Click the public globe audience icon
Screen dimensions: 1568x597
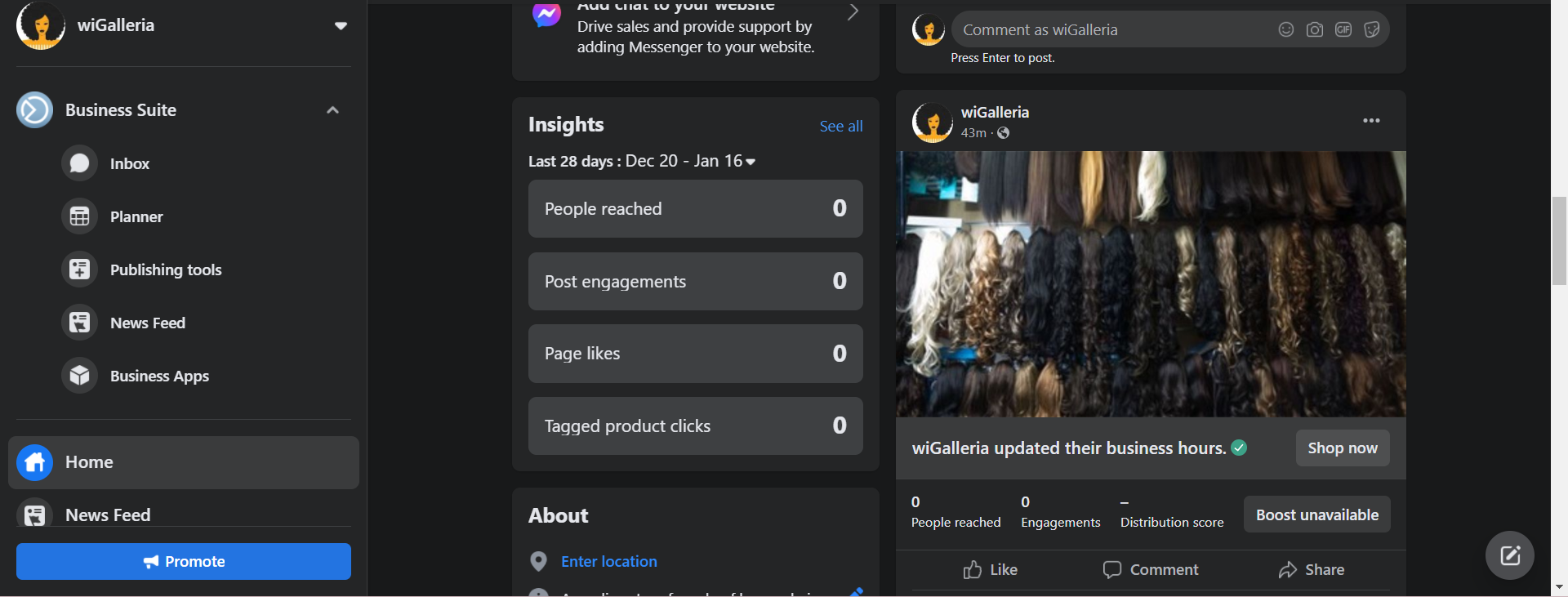pos(1004,133)
